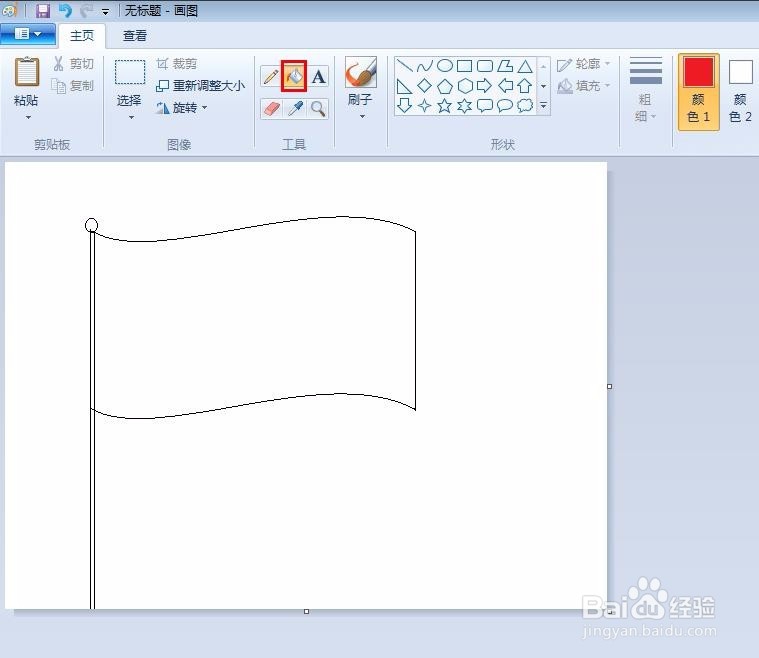This screenshot has width=759, height=658.
Task: Select the Eraser tool
Action: (x=271, y=108)
